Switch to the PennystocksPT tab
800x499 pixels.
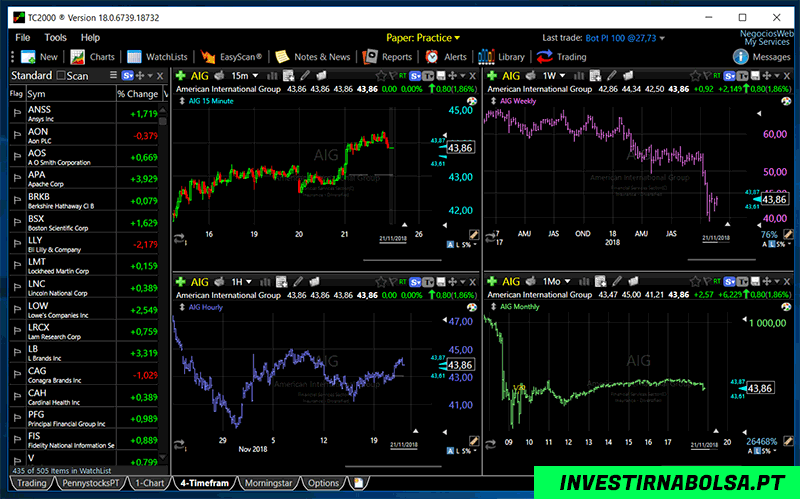click(x=90, y=483)
